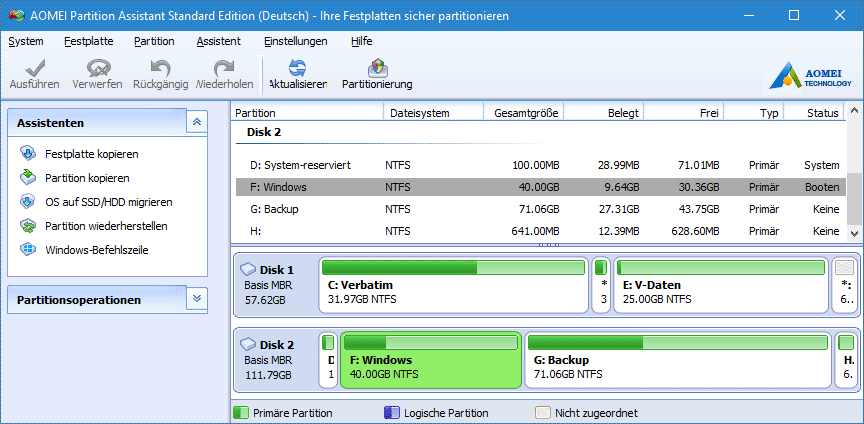Click the AOMEI Technology logo
The height and width of the screenshot is (424, 864).
point(811,76)
